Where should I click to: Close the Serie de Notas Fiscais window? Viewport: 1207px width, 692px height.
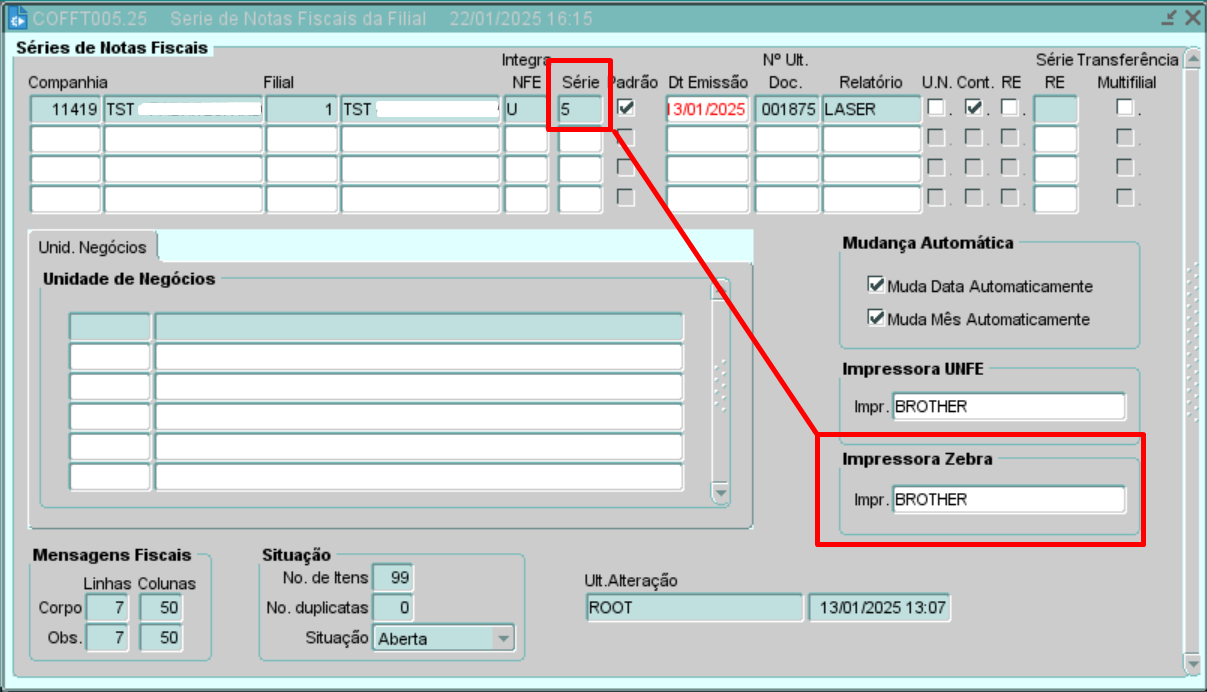[x=1192, y=18]
